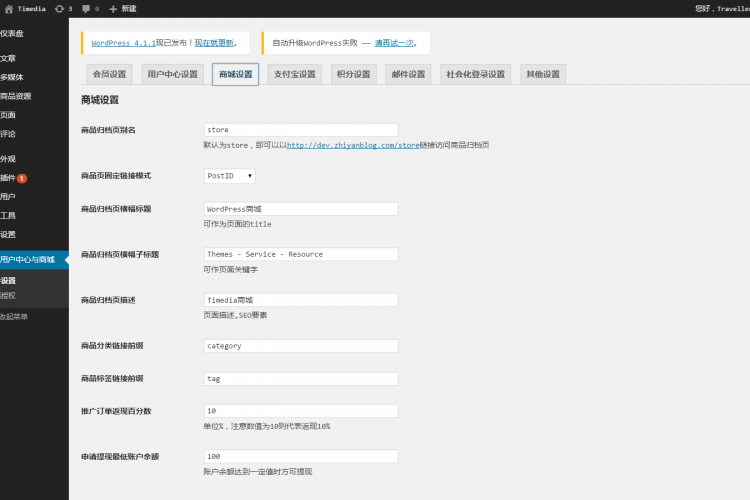Click the WordPress 4.1.1 release link
Image resolution: width=750 pixels, height=500 pixels.
123,43
